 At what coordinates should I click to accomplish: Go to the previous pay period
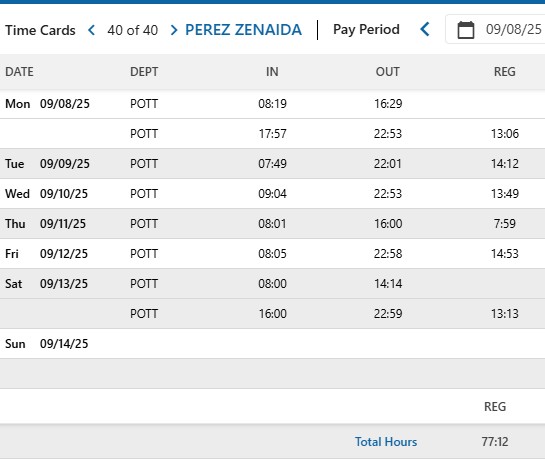(x=425, y=29)
